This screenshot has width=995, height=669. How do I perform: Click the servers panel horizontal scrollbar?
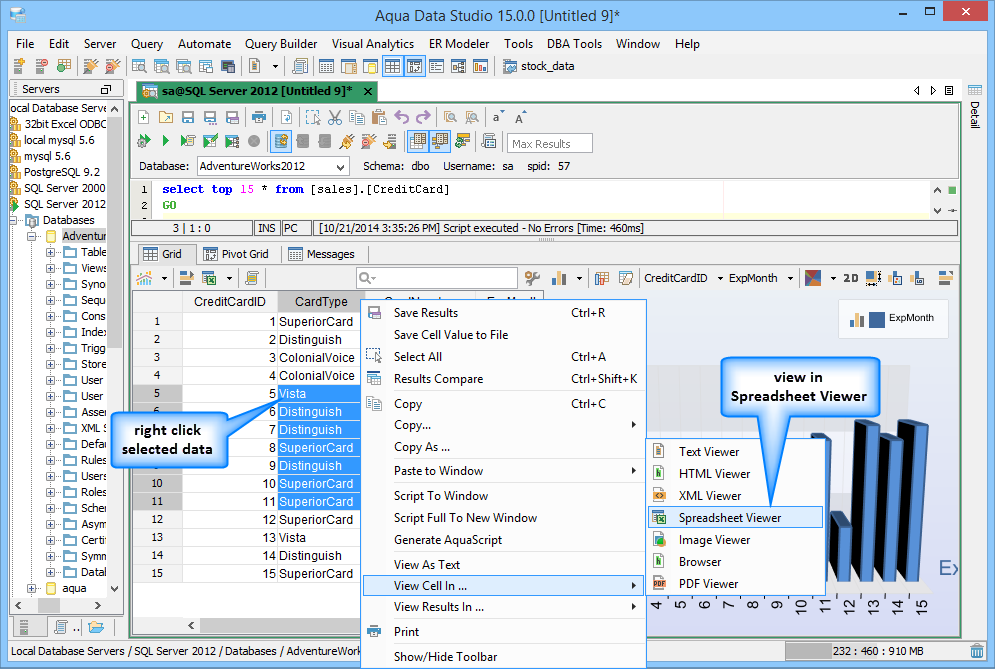coord(58,606)
